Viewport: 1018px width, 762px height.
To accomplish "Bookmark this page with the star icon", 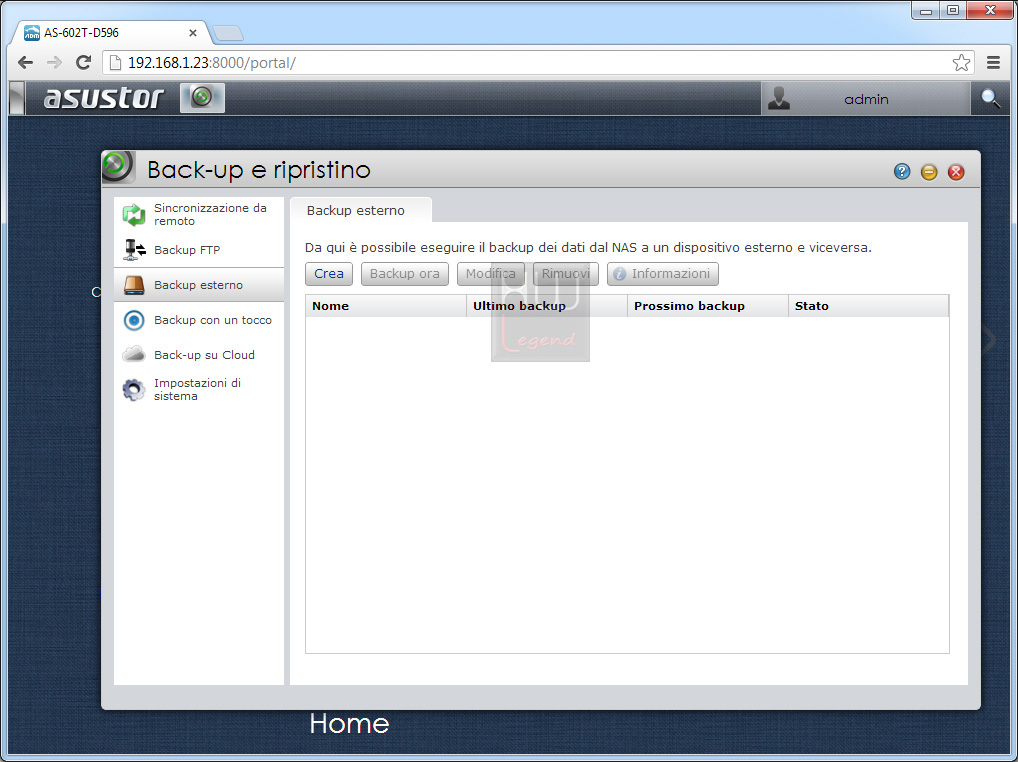I will (962, 63).
